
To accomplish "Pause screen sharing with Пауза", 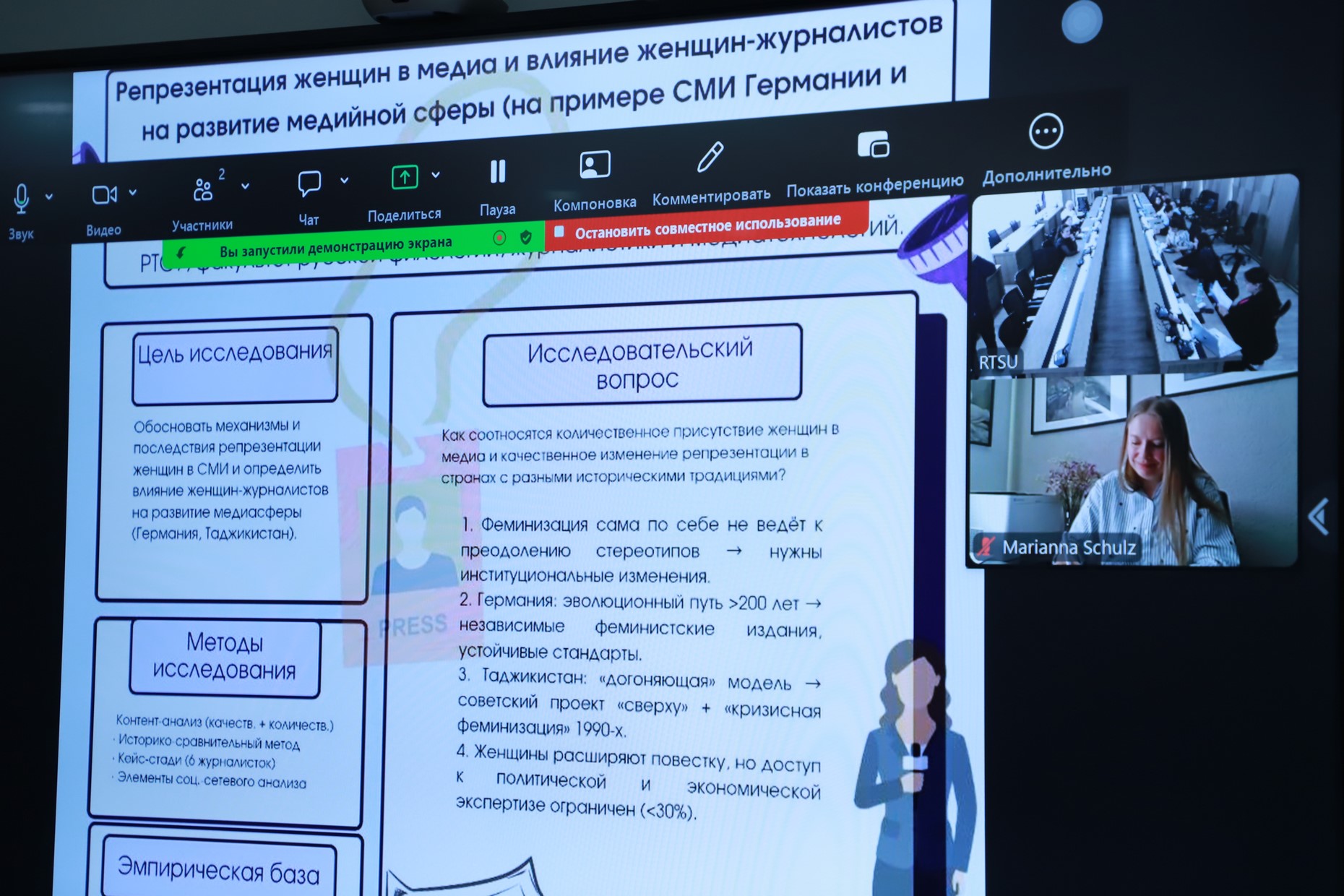I will pos(498,172).
